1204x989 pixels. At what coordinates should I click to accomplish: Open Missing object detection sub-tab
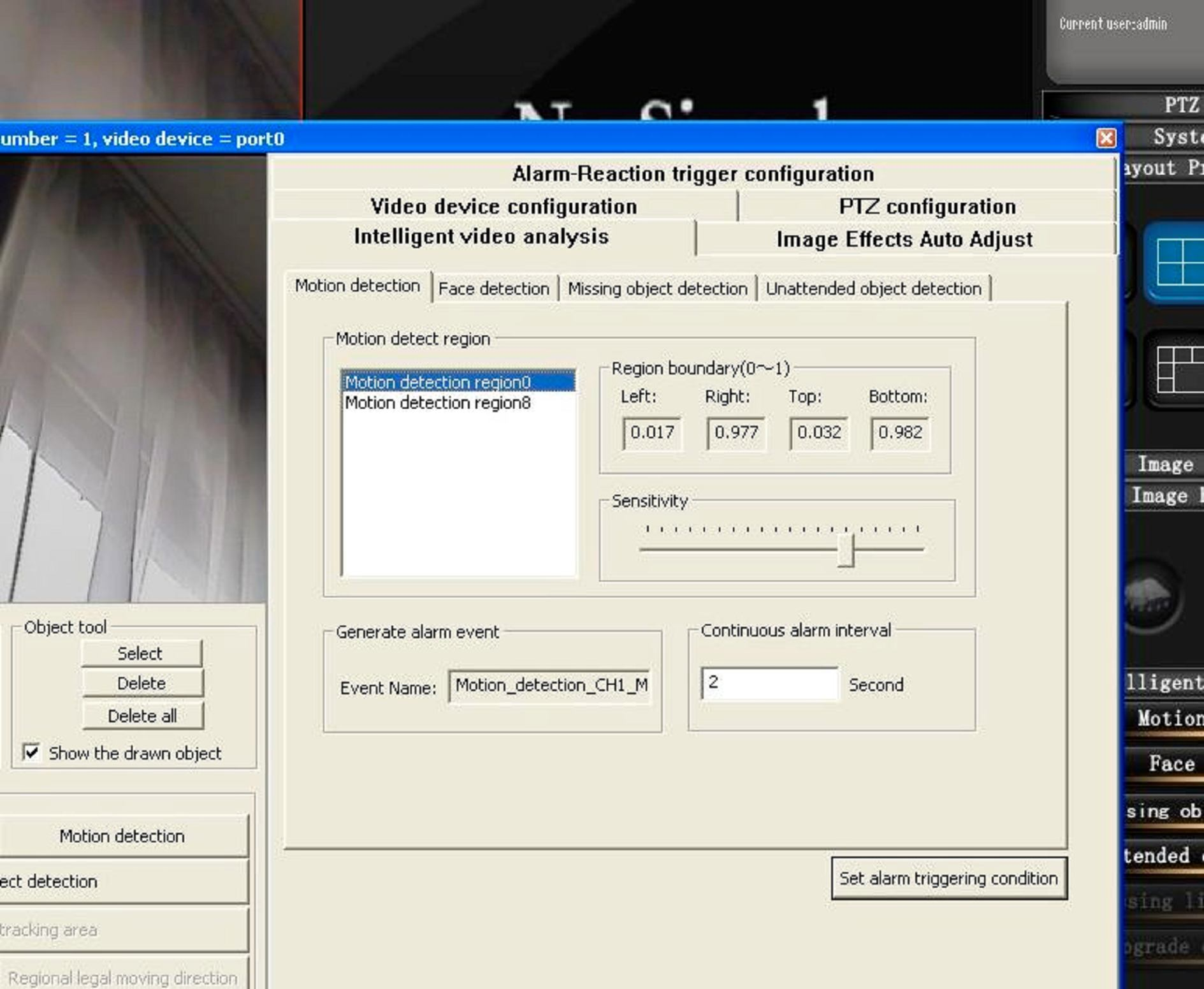657,288
